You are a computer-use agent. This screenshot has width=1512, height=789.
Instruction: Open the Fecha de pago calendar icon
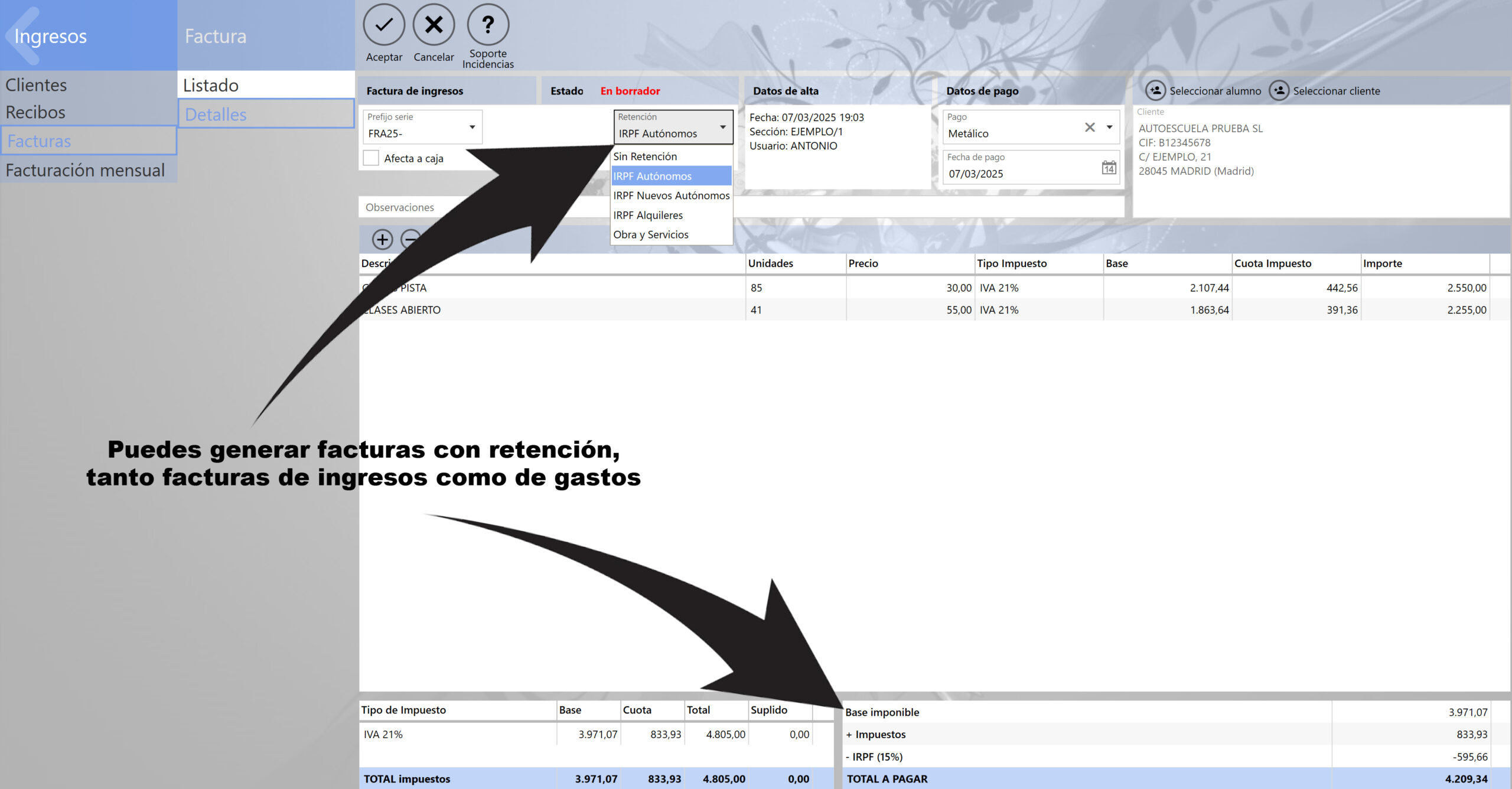[1109, 168]
